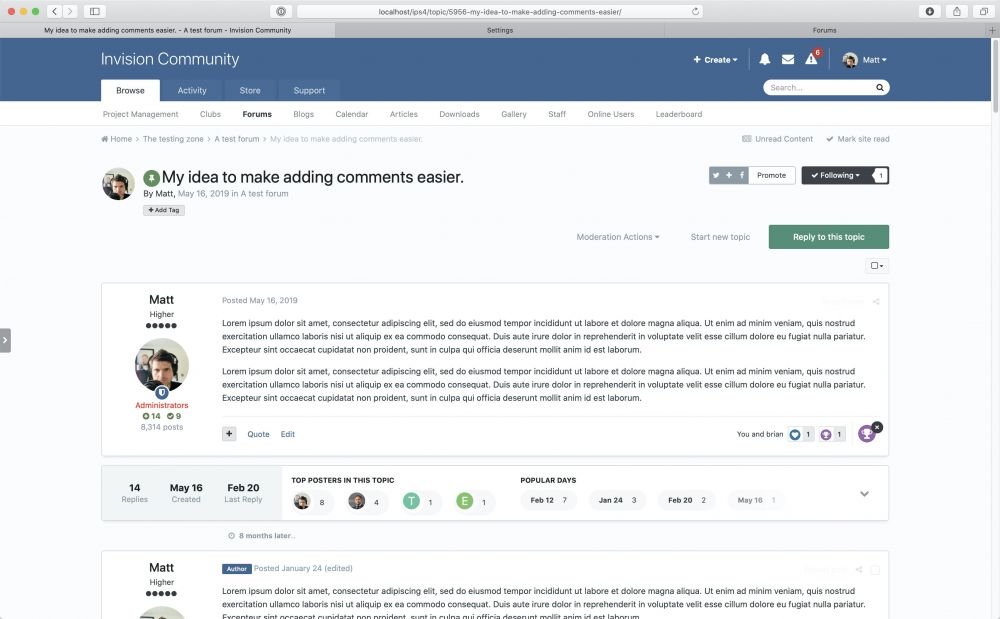The image size is (1000, 619).
Task: Share the topic on Twitter
Action: (716, 175)
